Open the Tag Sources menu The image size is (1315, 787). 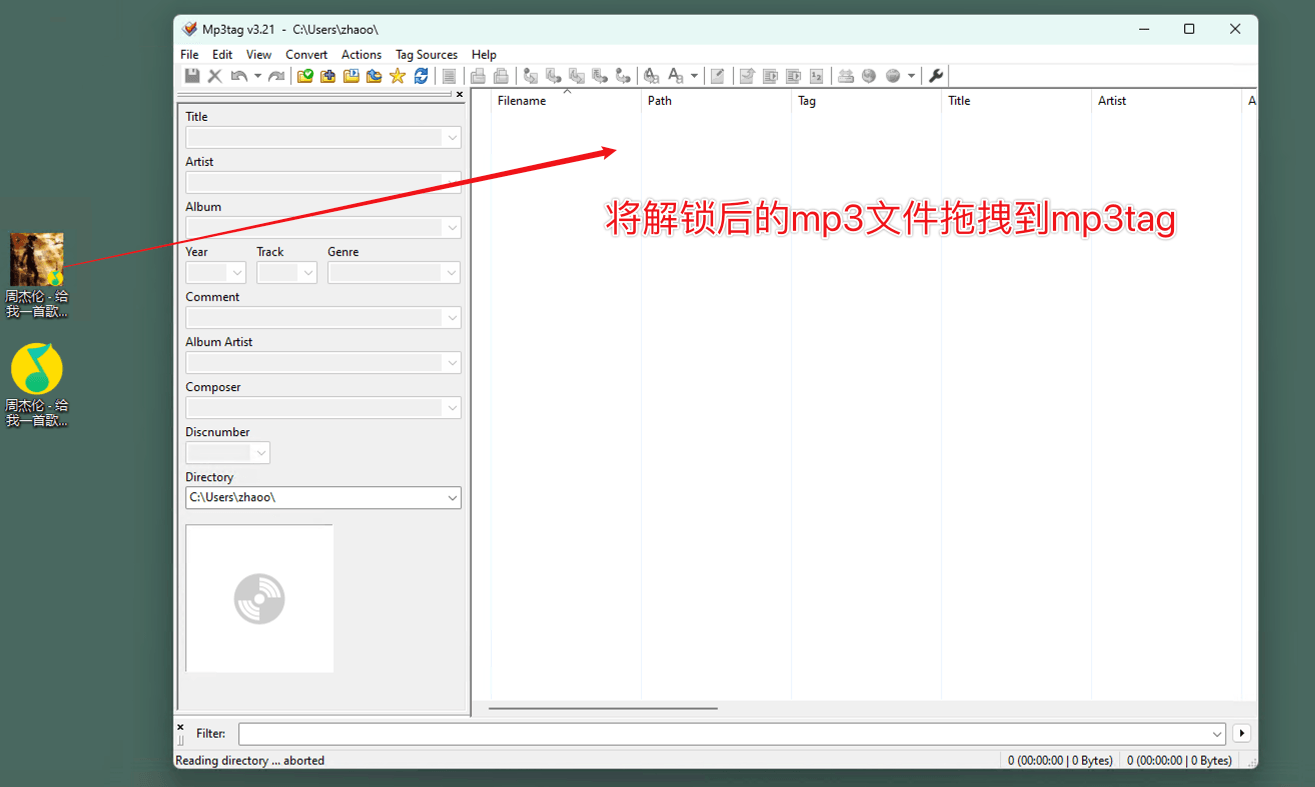pos(426,55)
